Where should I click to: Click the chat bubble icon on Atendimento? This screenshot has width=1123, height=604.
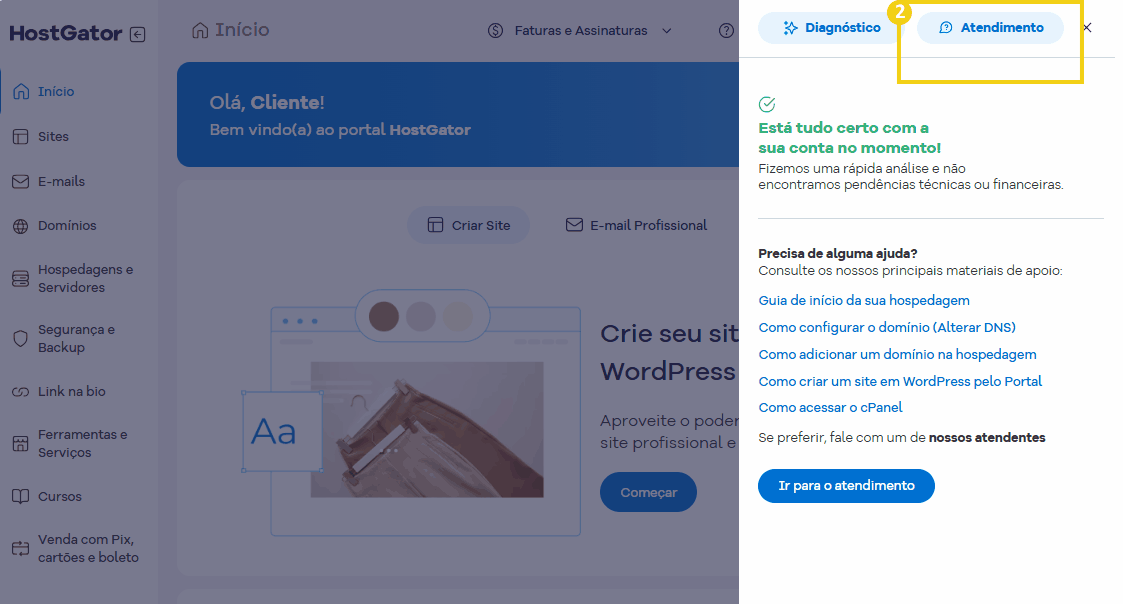tap(946, 28)
